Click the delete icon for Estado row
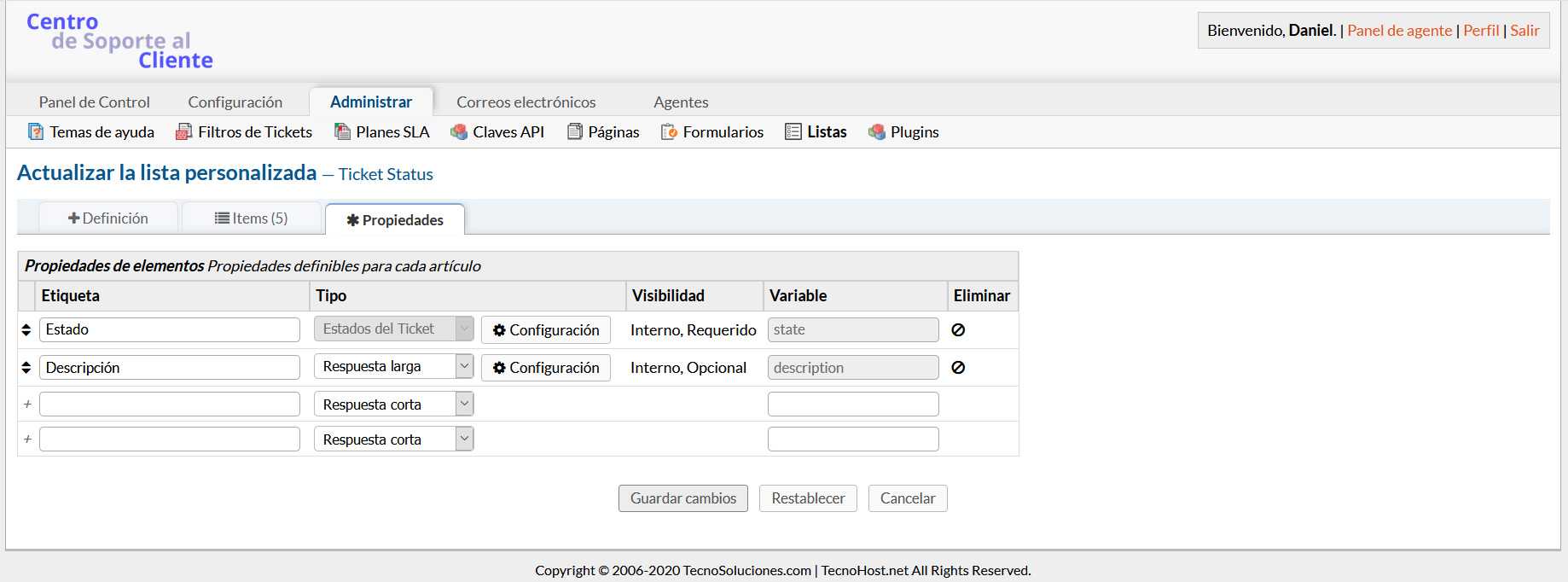 tap(958, 330)
